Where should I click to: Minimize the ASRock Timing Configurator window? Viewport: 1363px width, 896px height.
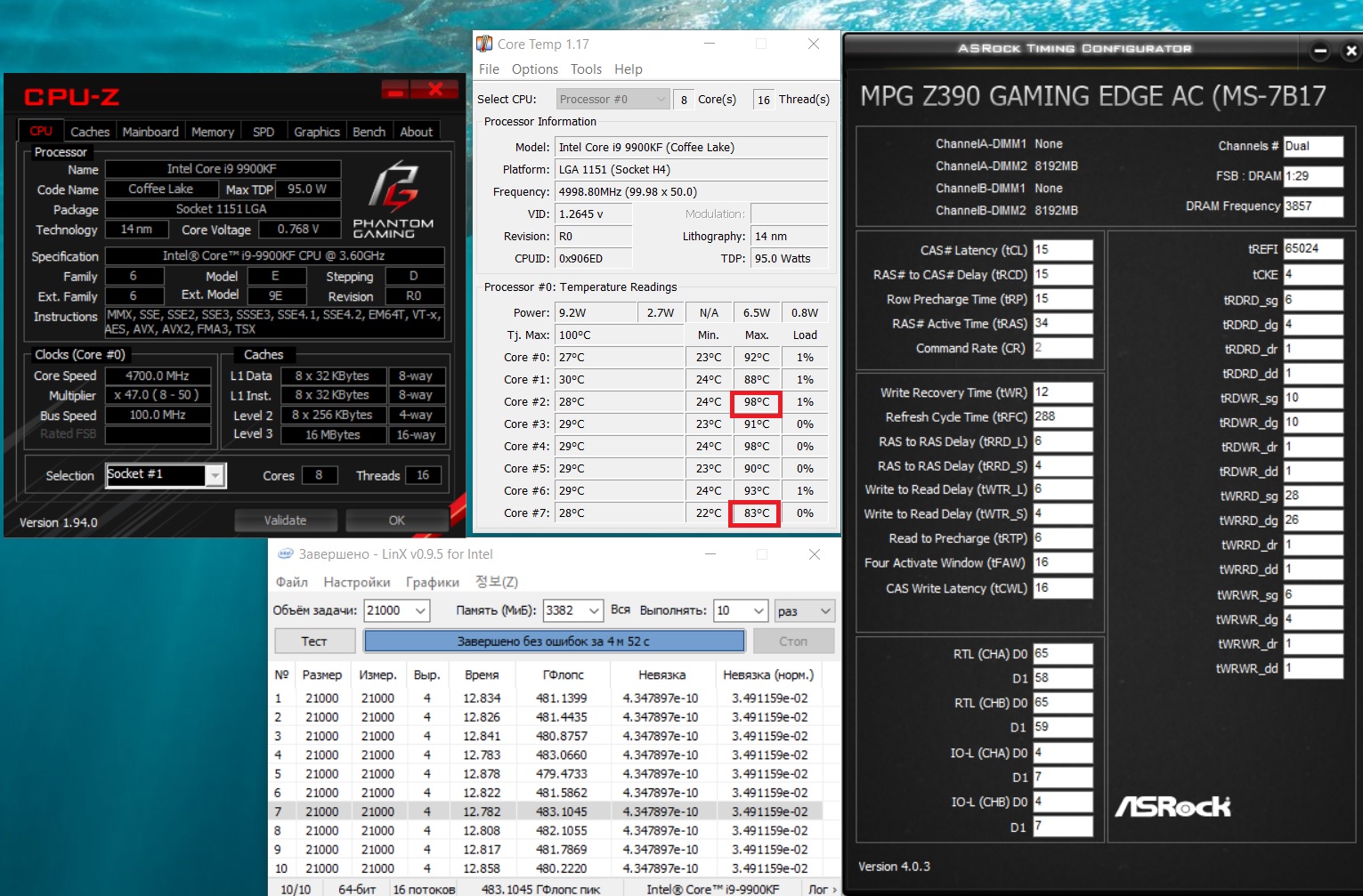pos(1320,51)
